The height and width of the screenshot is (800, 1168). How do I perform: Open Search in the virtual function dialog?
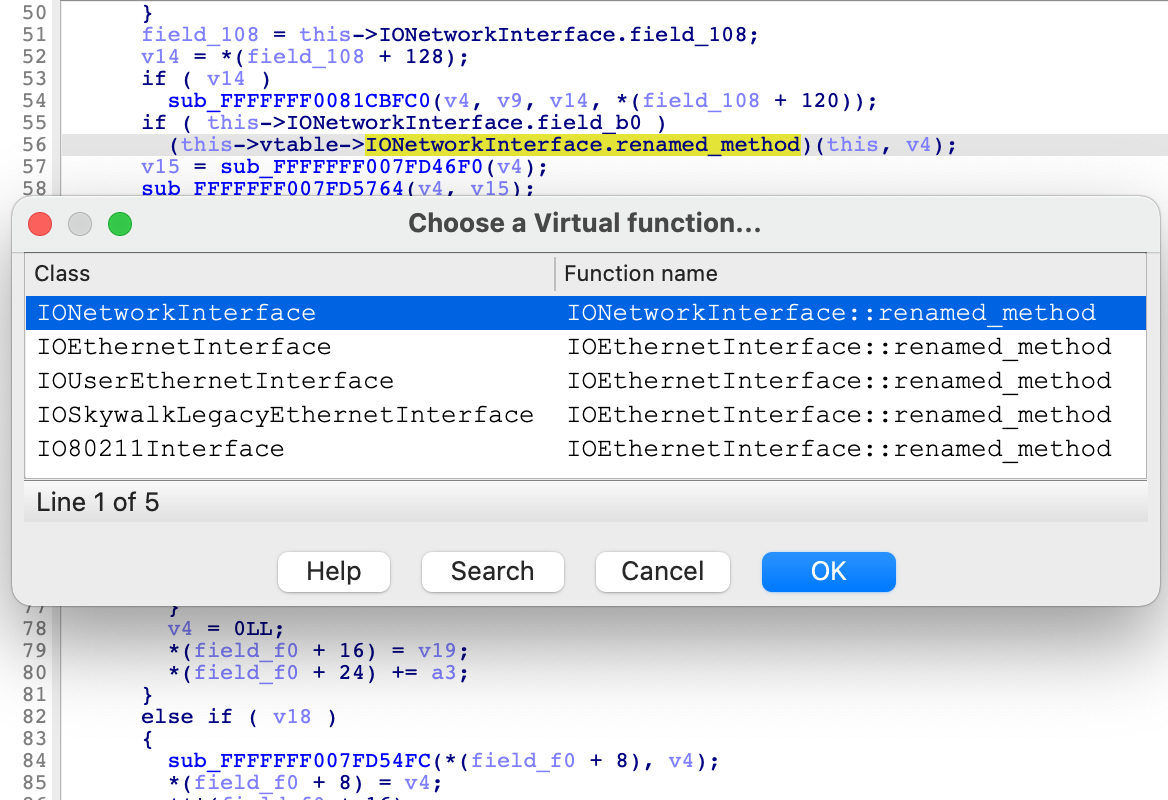[492, 571]
